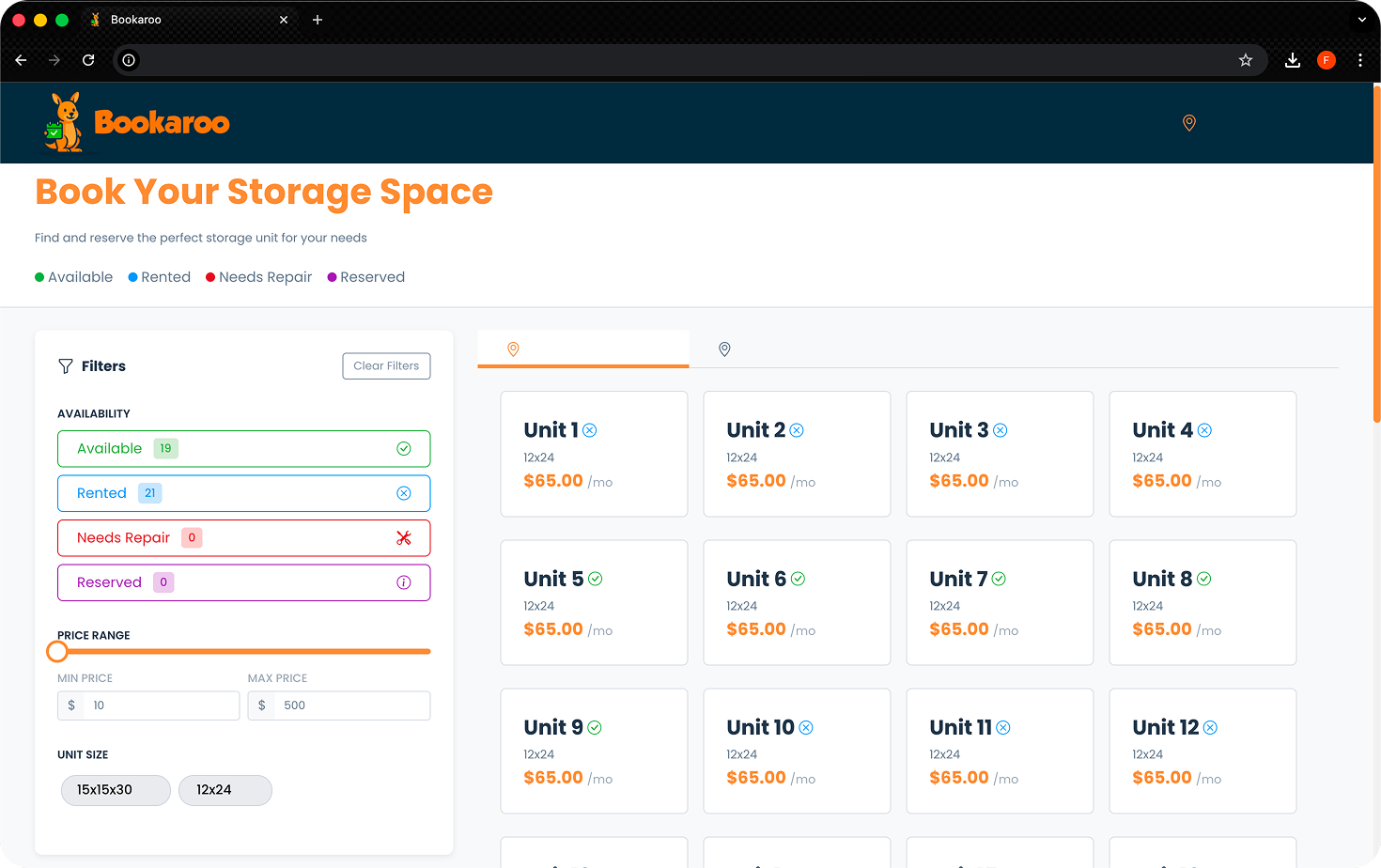The width and height of the screenshot is (1381, 868).
Task: Click the price range slider handle
Action: point(57,651)
